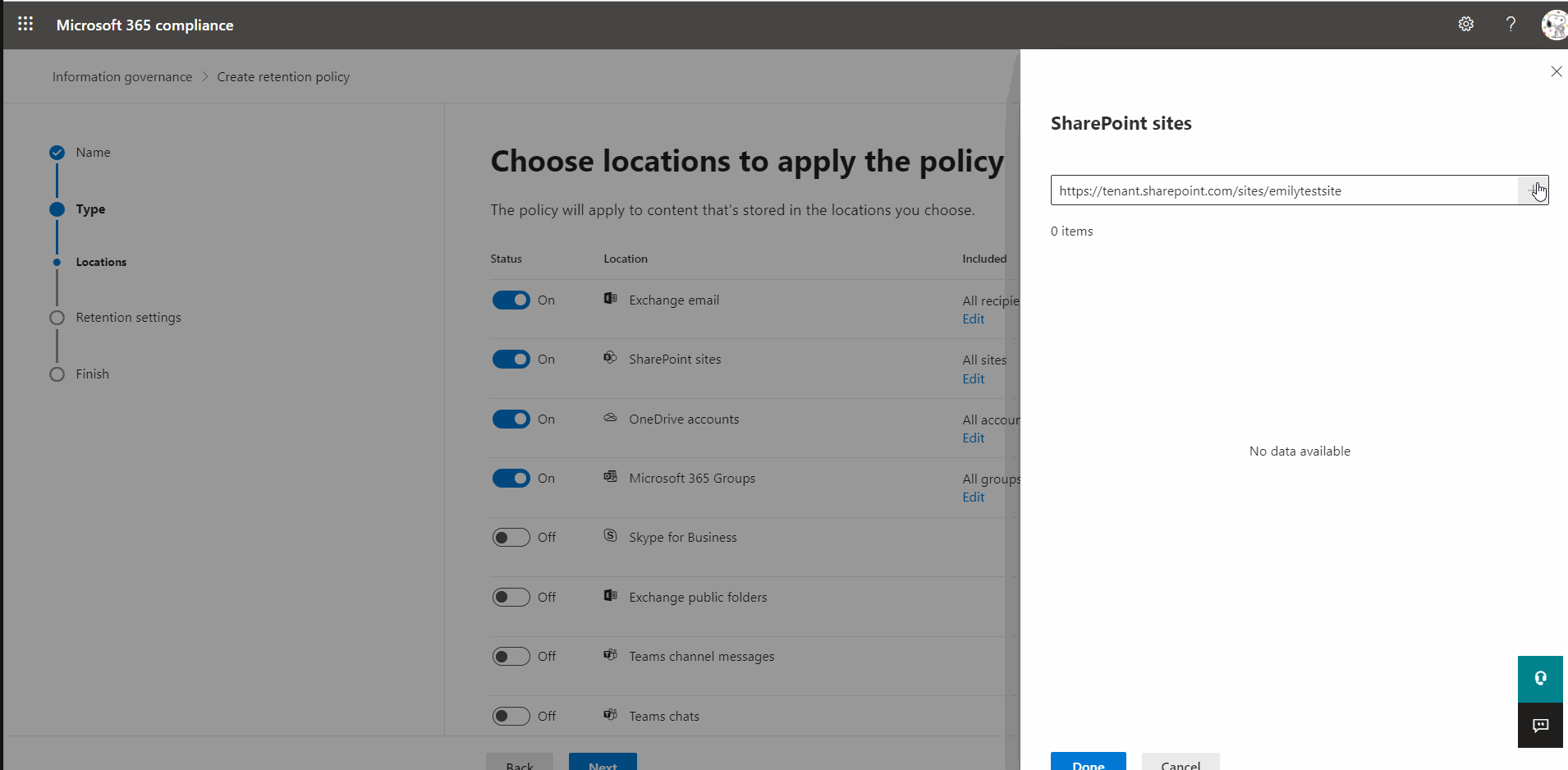Viewport: 1568px width, 770px height.
Task: Go to the Type wizard step
Action: click(90, 209)
